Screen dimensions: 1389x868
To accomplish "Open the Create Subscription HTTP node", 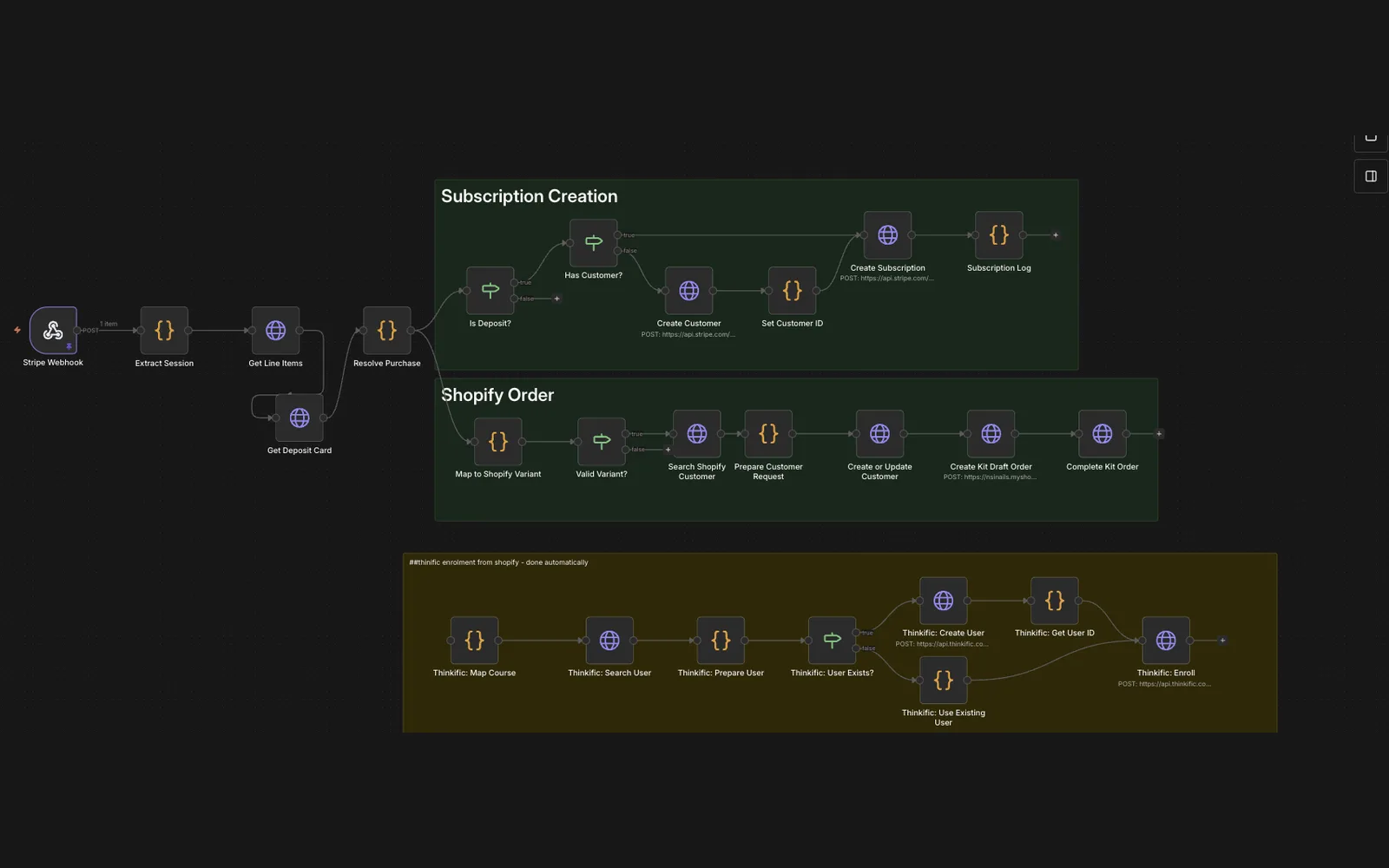I will (887, 235).
